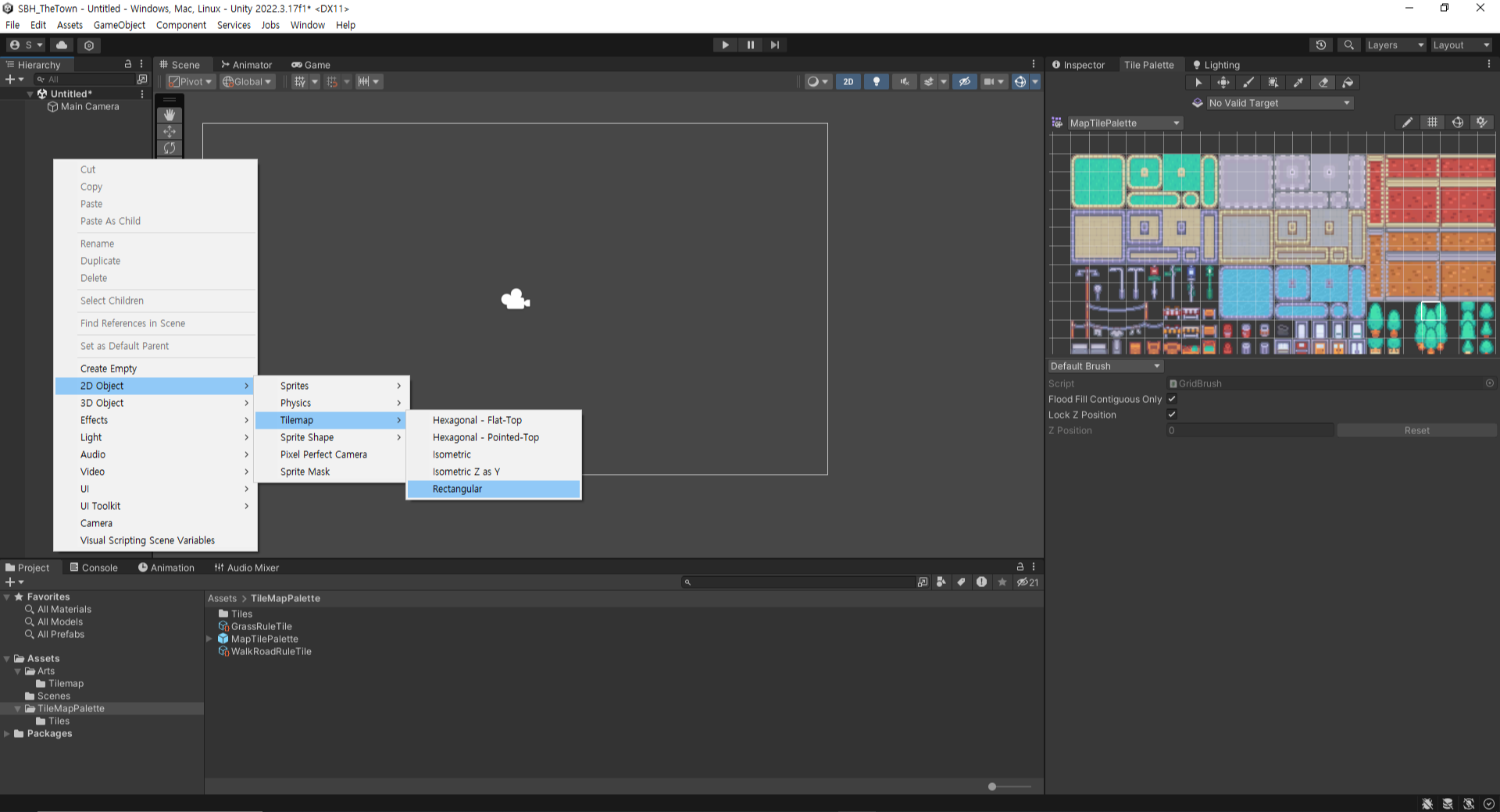The image size is (1500, 812).
Task: Uncheck Flood Fill Contiguous Only
Action: pos(1172,399)
